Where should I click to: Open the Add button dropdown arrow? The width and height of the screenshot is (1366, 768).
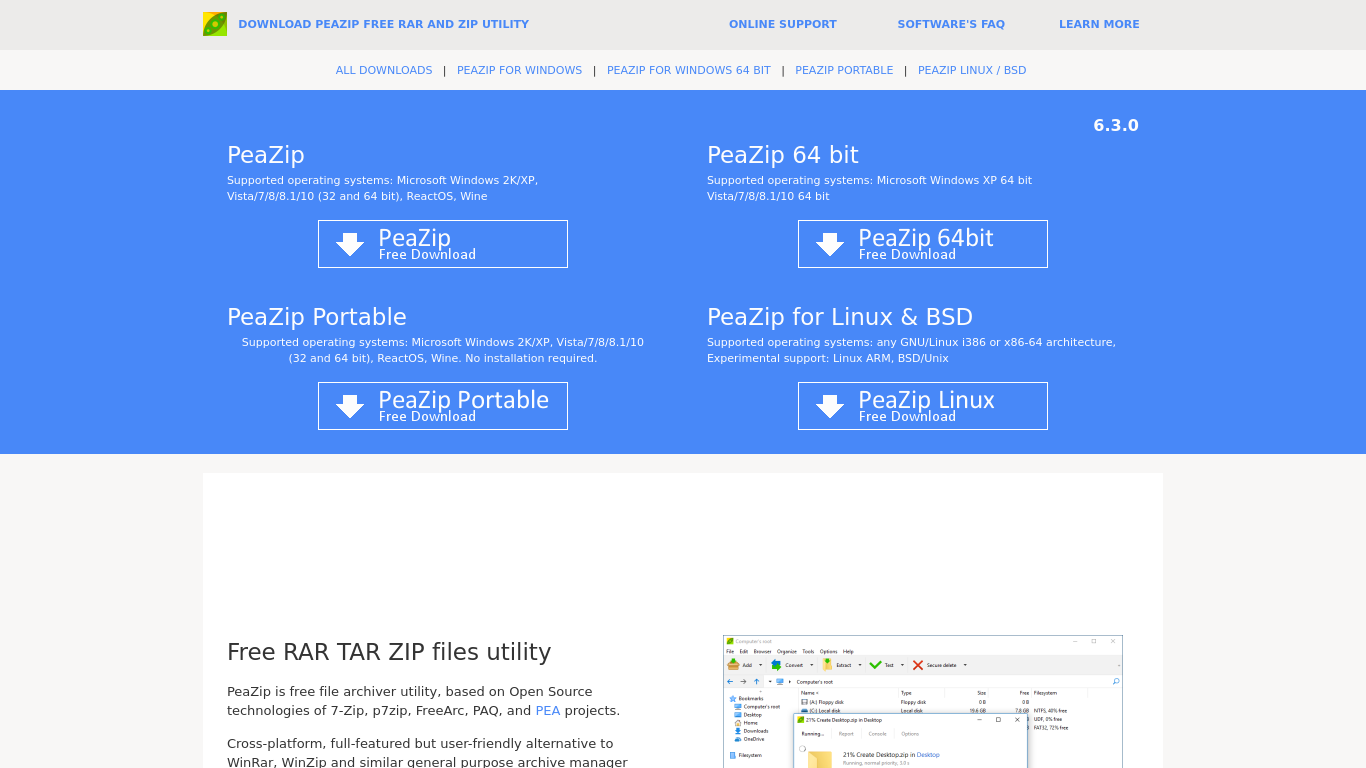(x=761, y=663)
